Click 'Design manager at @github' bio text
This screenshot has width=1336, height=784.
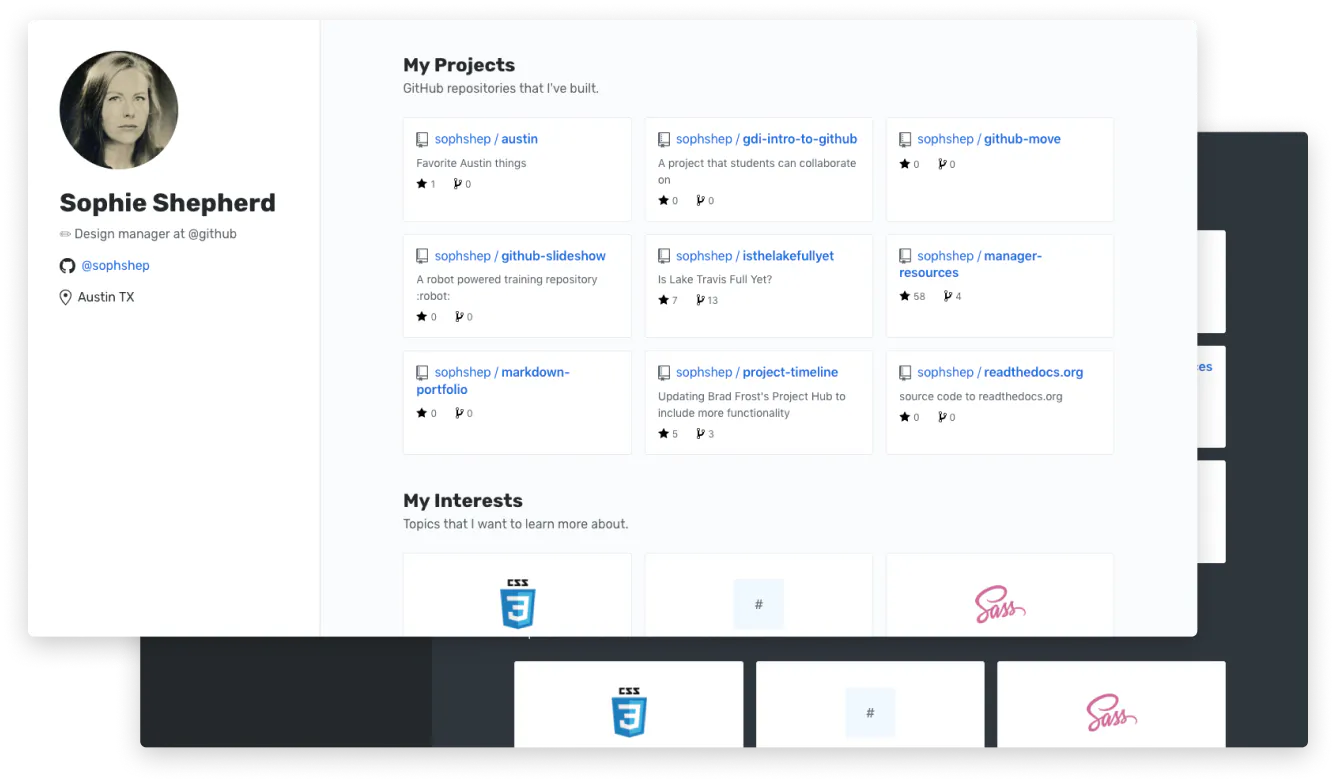click(155, 234)
